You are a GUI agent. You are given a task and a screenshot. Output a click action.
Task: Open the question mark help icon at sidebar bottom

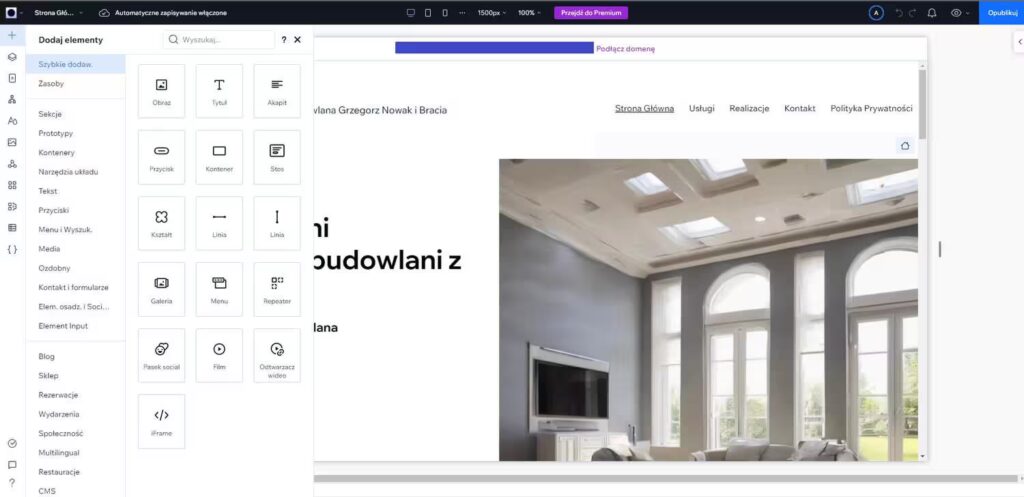(x=12, y=483)
